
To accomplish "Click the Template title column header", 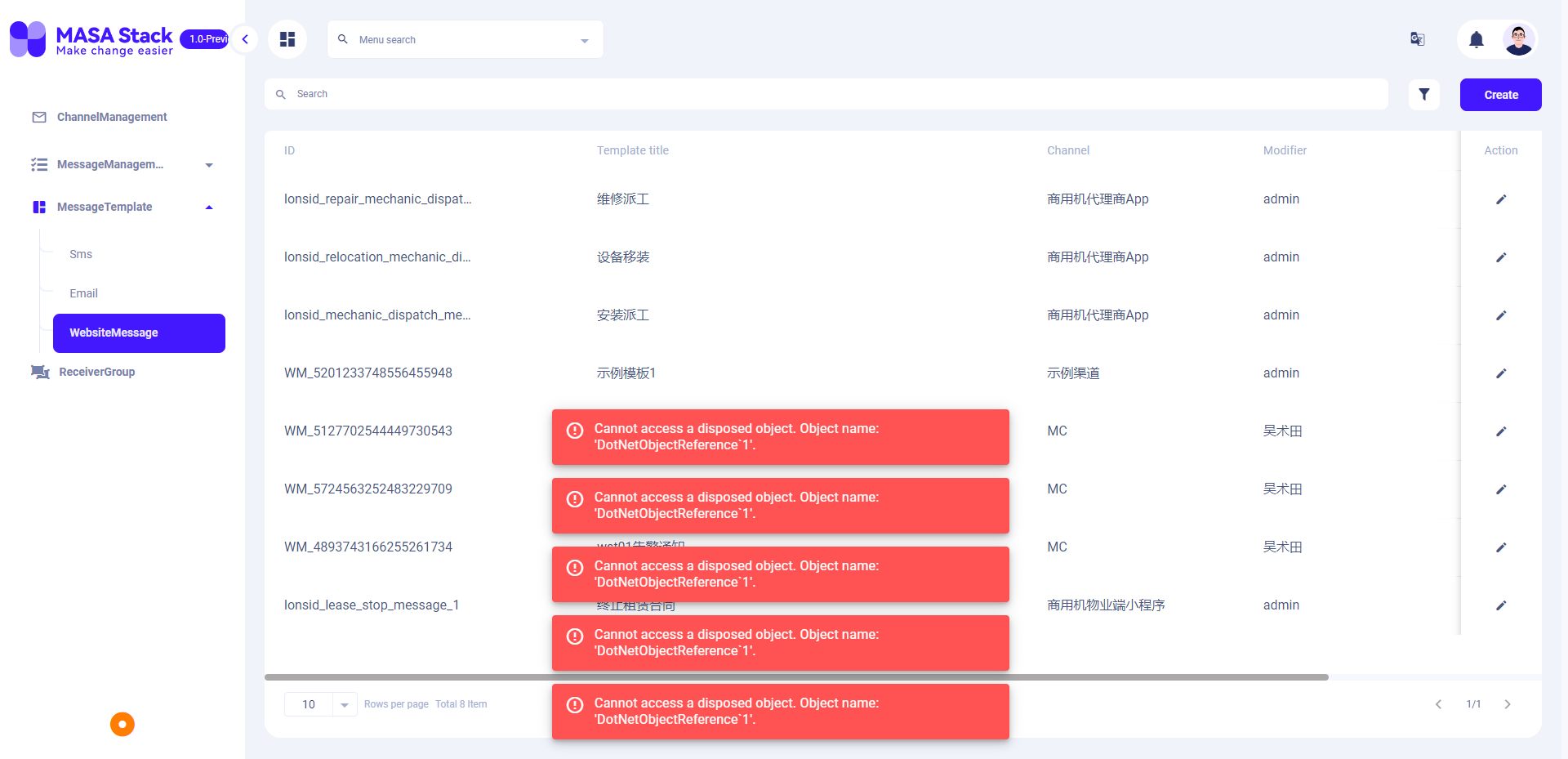I will [633, 150].
